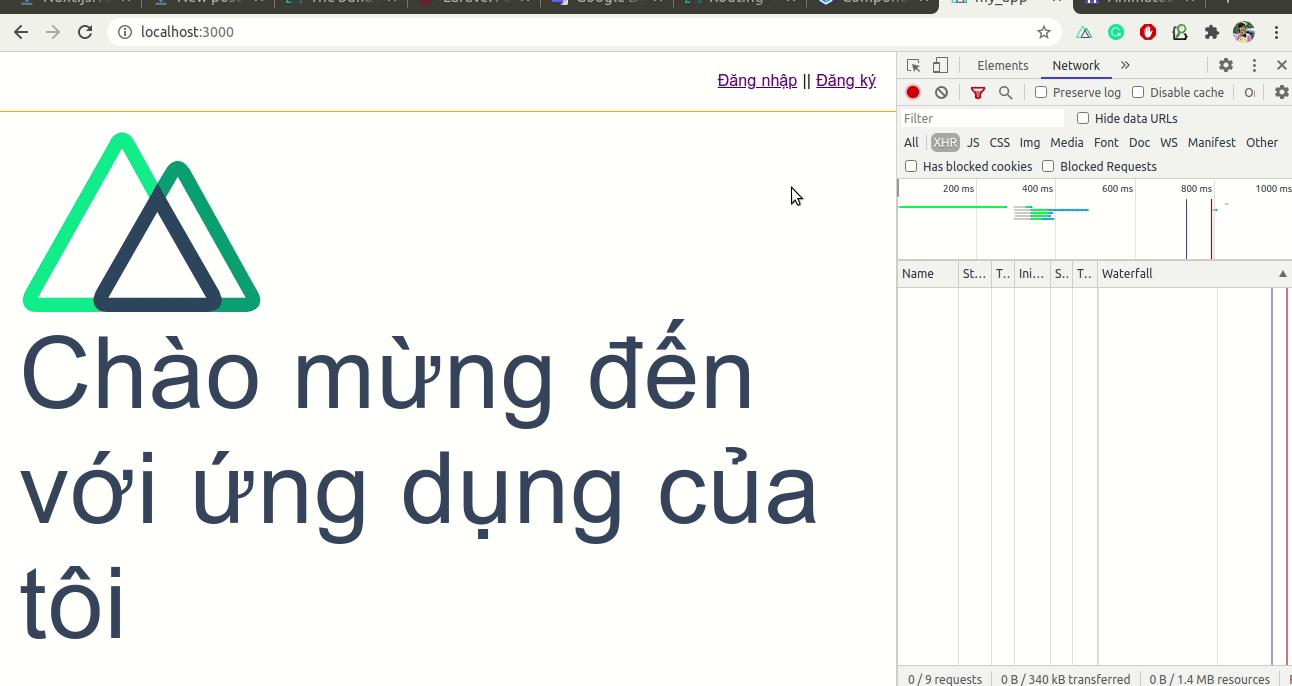Filter network requests by Other

coord(1262,142)
